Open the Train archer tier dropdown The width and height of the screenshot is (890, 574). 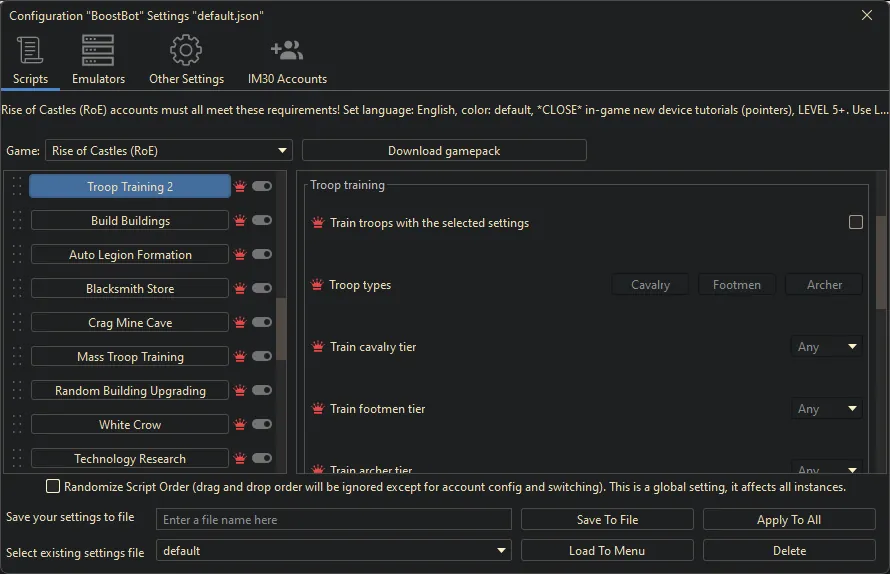[826, 467]
